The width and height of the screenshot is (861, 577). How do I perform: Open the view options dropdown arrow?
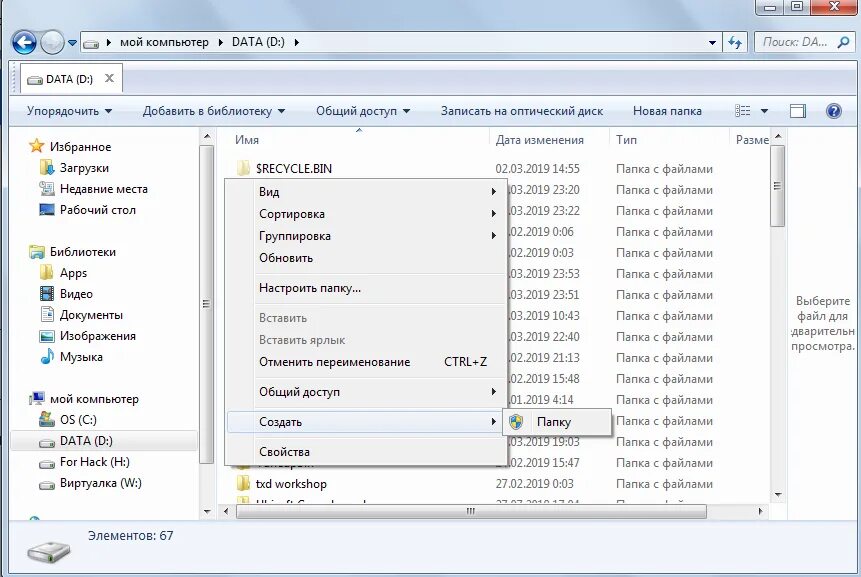pyautogui.click(x=764, y=111)
